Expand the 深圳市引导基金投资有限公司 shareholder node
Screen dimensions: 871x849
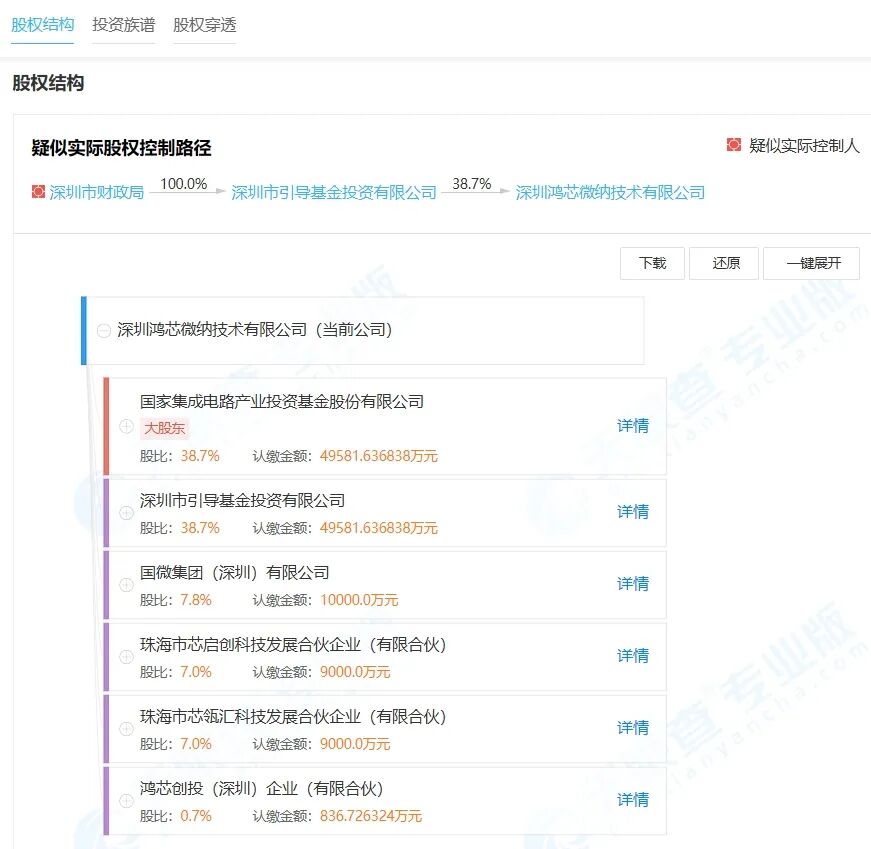[x=126, y=513]
